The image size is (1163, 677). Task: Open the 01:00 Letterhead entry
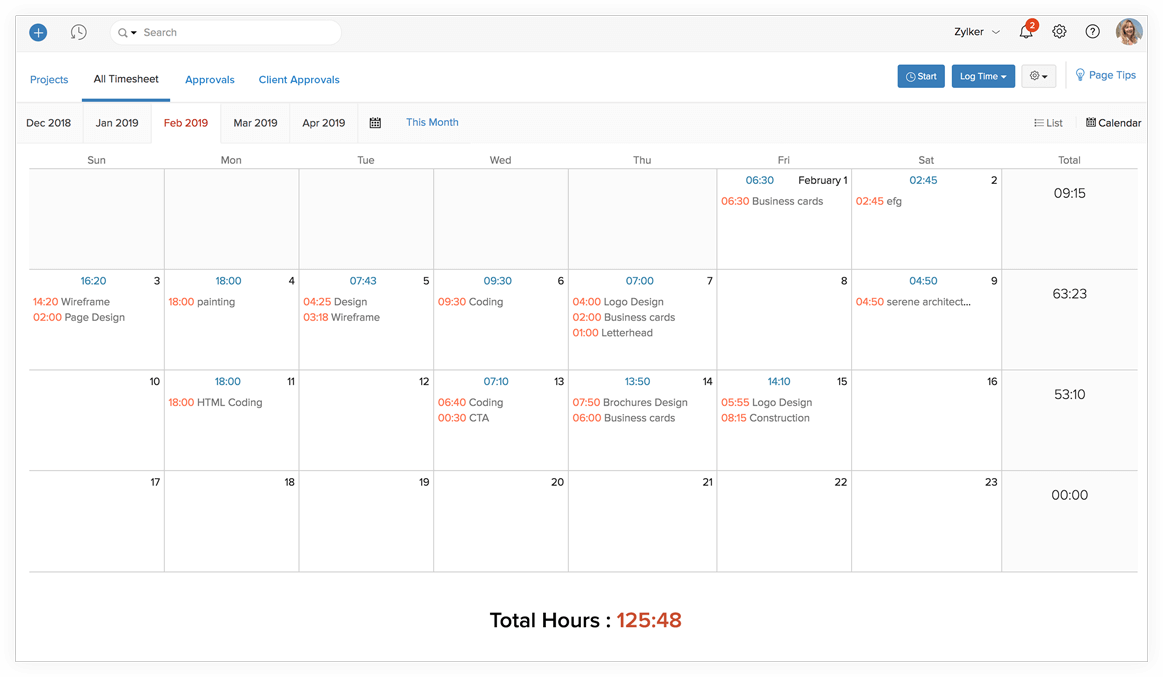coord(613,333)
